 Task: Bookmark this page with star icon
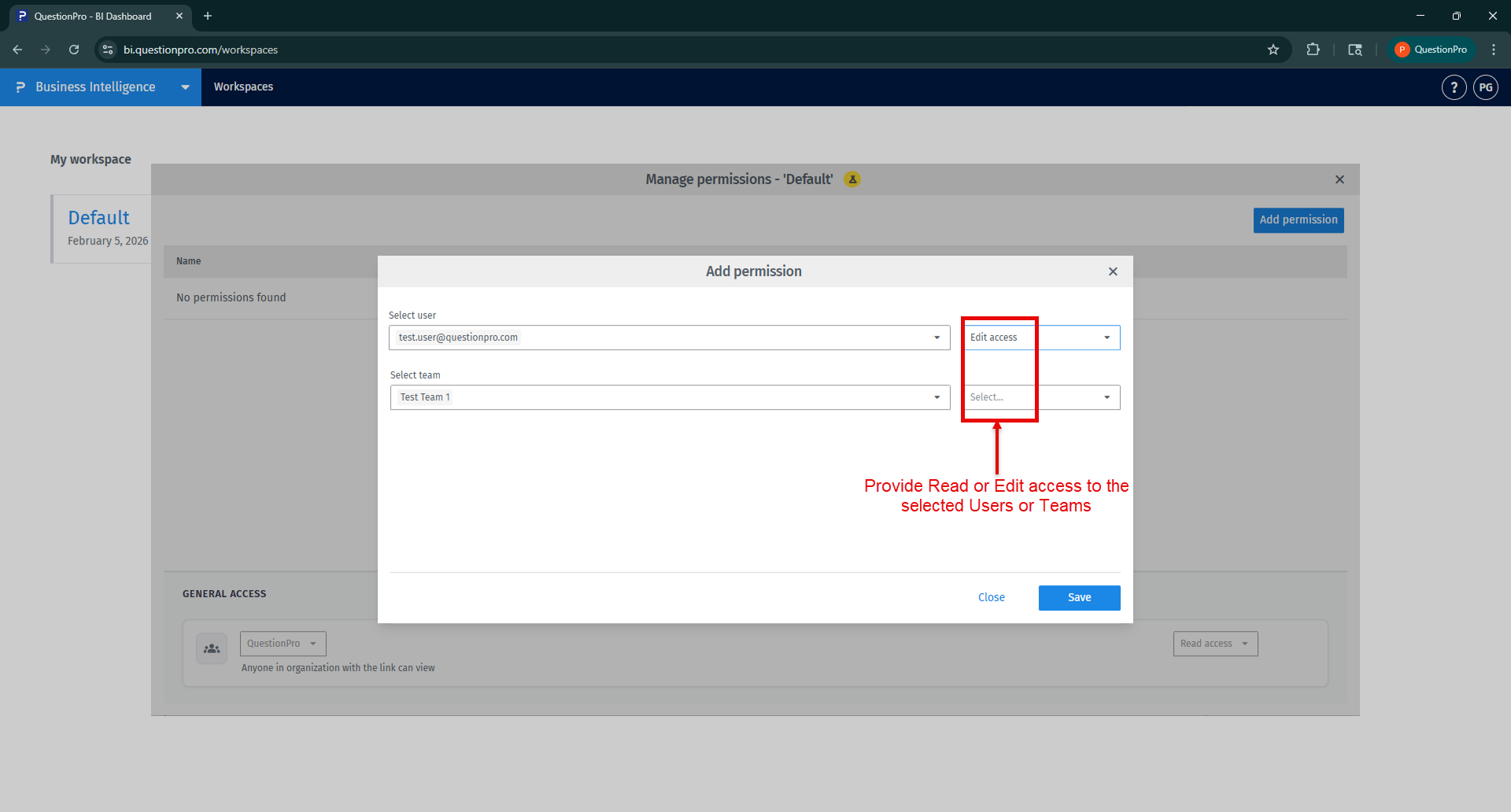coord(1273,50)
